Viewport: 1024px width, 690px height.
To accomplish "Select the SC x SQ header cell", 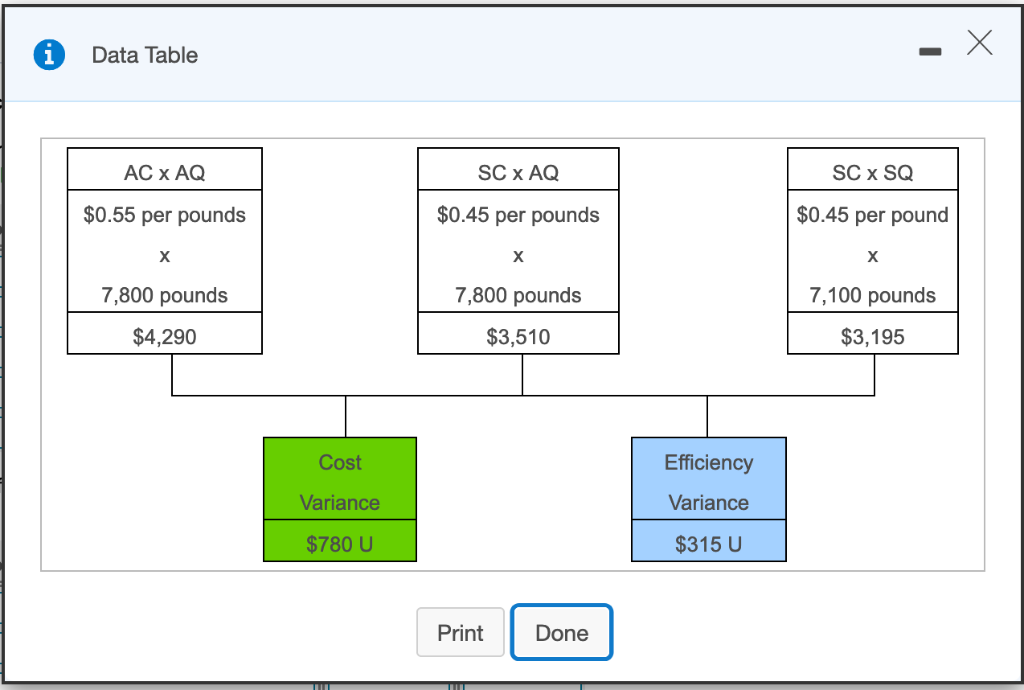I will [872, 170].
